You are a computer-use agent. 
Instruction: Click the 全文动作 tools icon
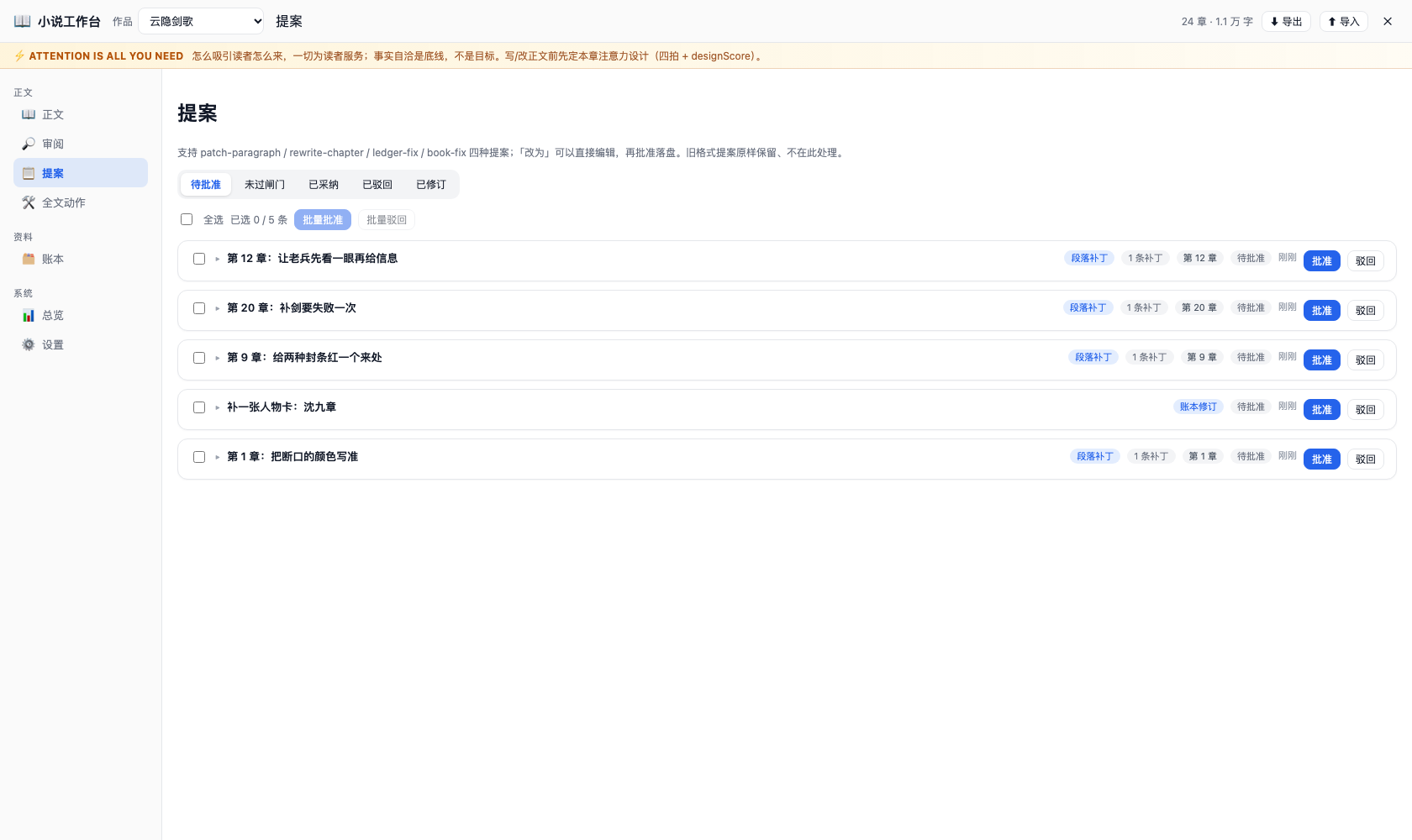pos(29,202)
